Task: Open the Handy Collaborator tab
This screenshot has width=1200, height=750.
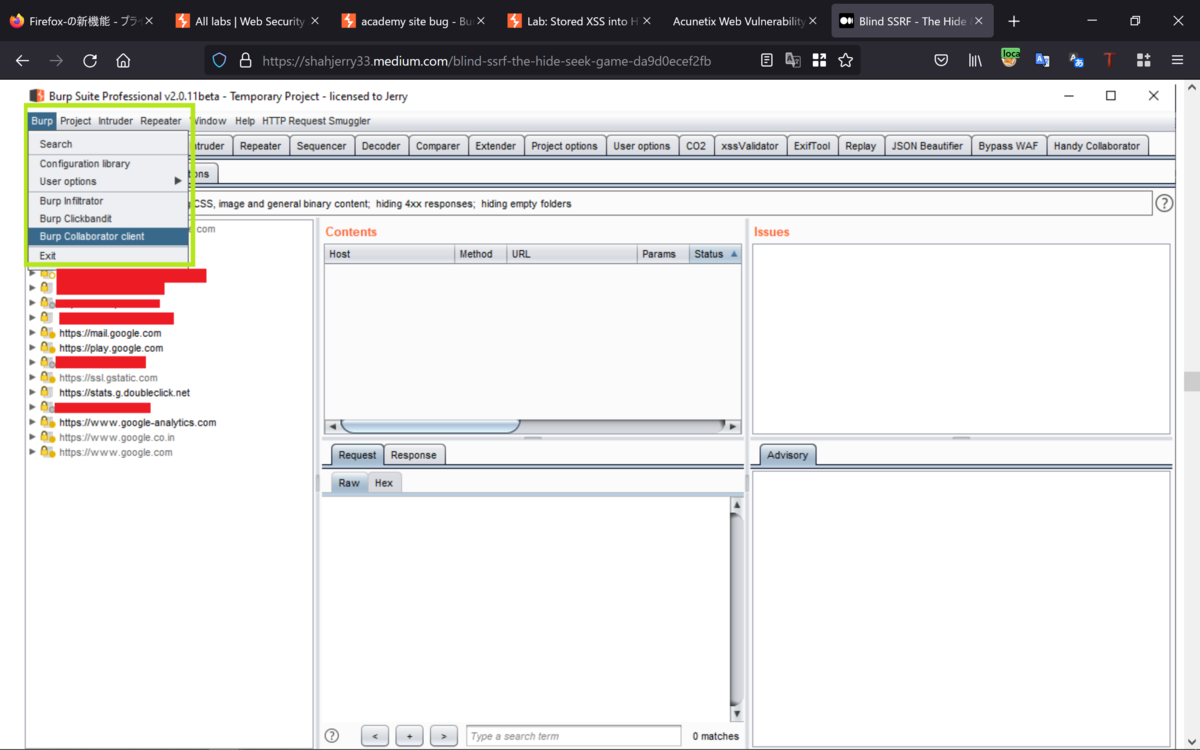Action: coord(1097,146)
